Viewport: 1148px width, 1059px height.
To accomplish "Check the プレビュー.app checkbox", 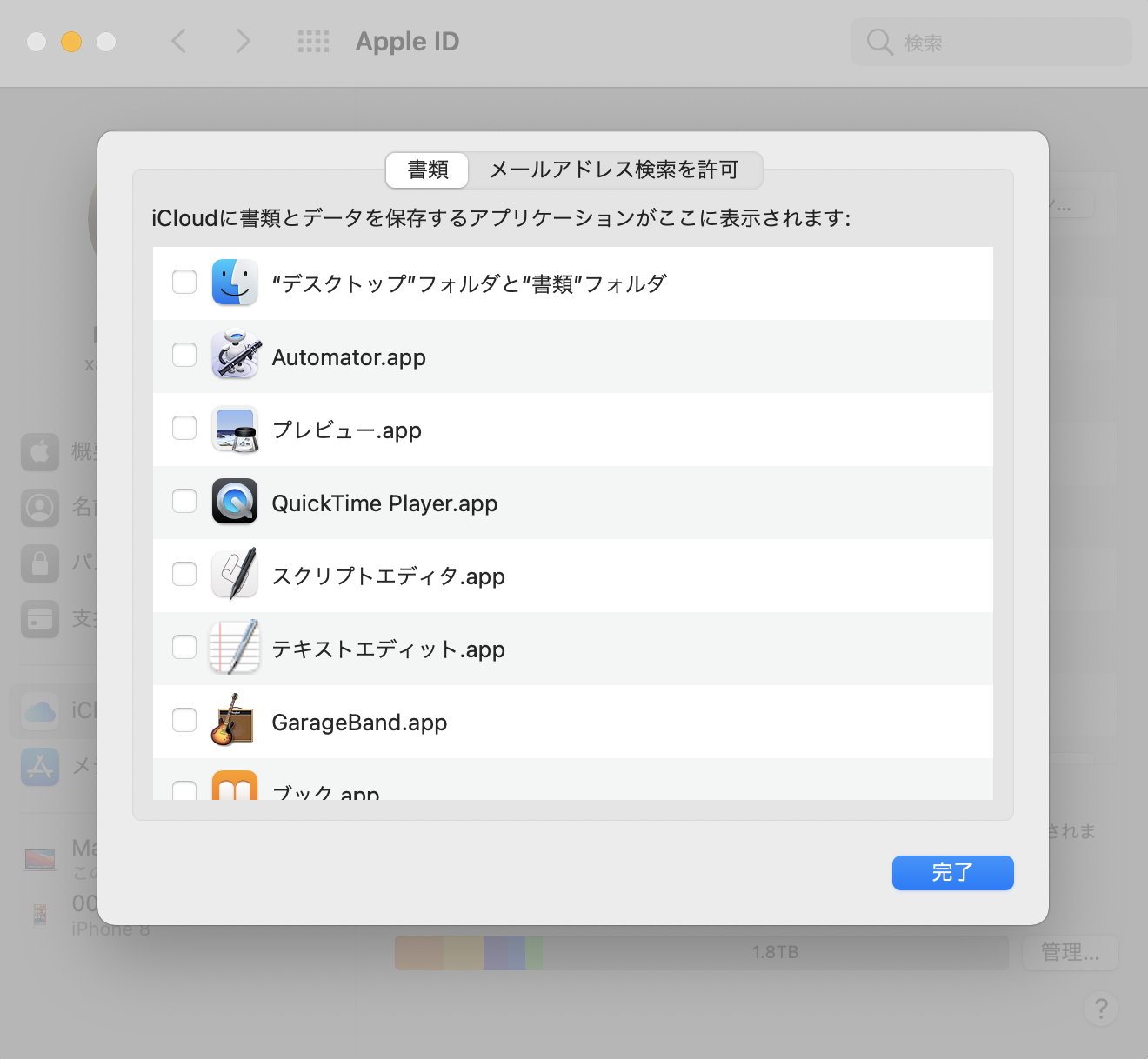I will [184, 428].
